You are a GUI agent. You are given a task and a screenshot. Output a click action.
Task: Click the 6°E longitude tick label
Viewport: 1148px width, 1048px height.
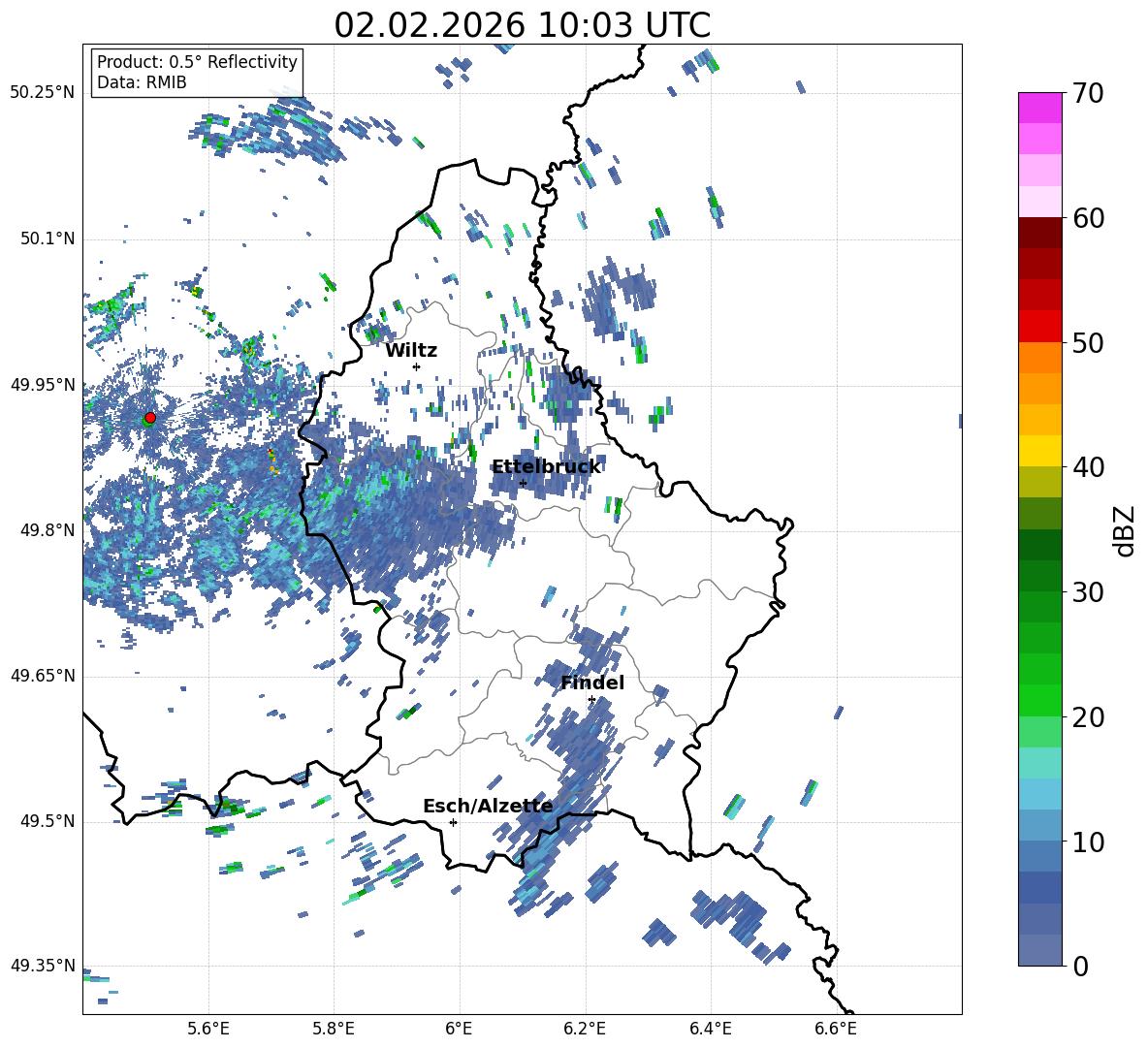[459, 1029]
